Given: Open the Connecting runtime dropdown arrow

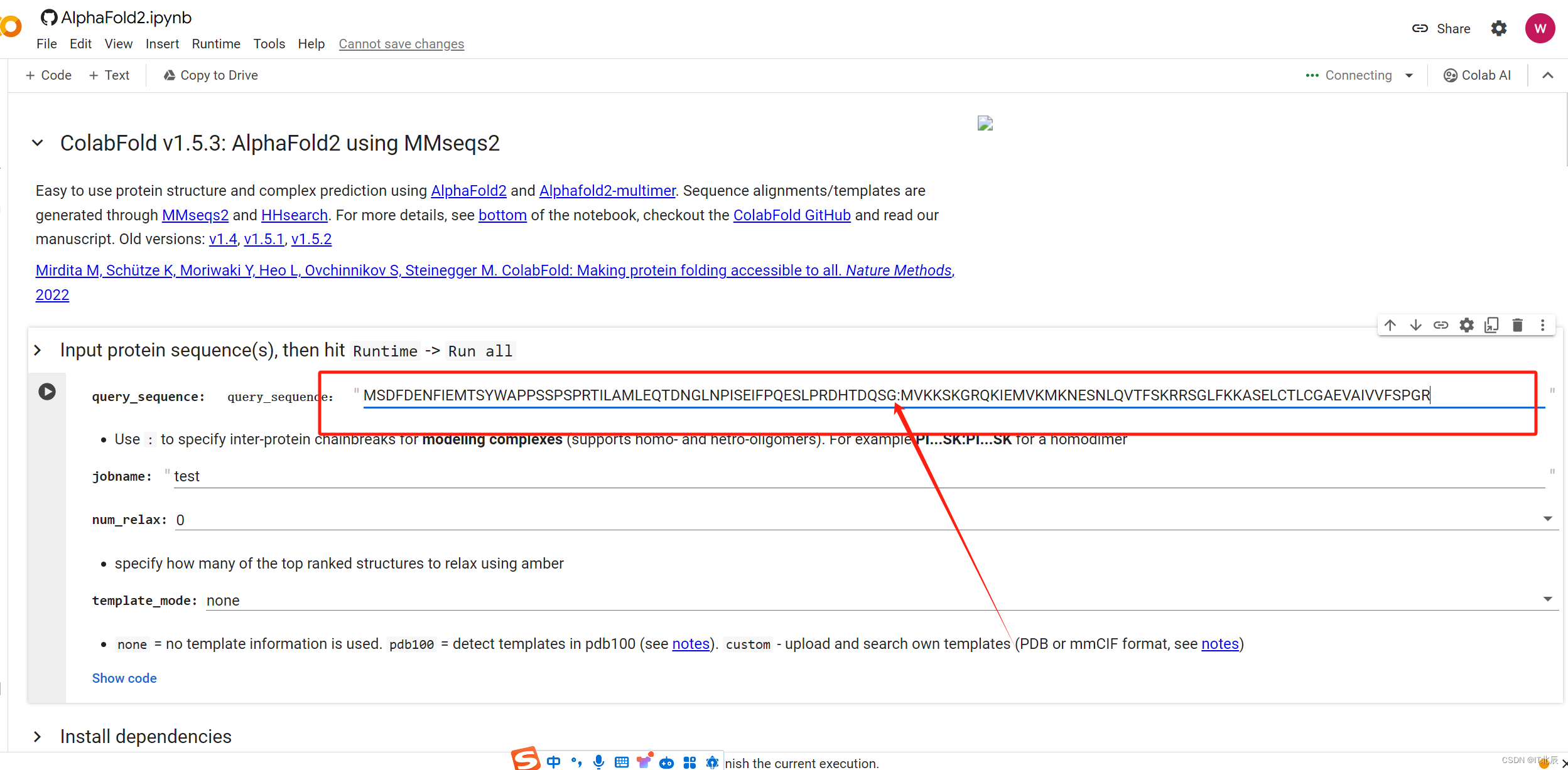Looking at the screenshot, I should 1409,75.
